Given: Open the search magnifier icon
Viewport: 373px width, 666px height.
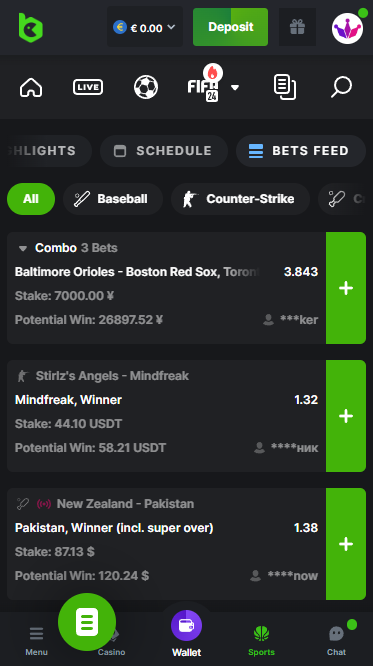Looking at the screenshot, I should [342, 87].
